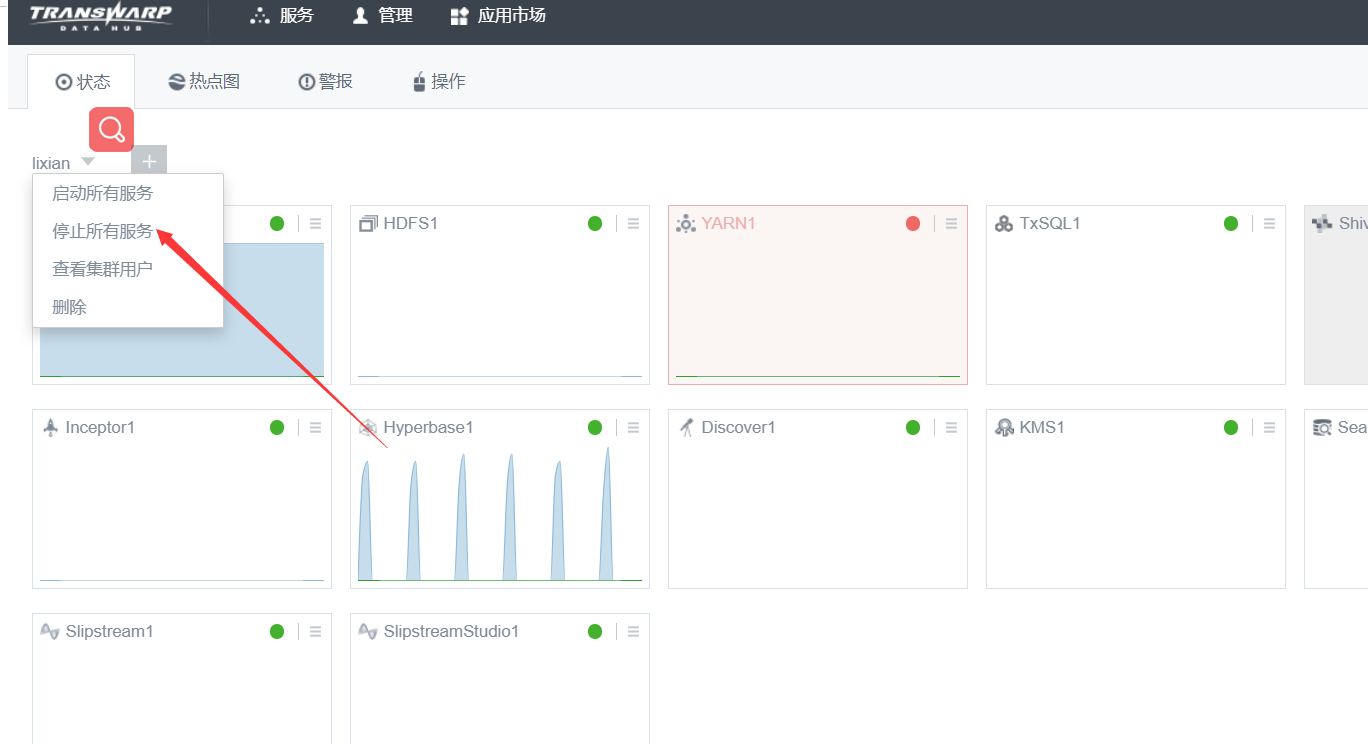1368x744 pixels.
Task: Switch to the 热点图 tab
Action: [204, 82]
